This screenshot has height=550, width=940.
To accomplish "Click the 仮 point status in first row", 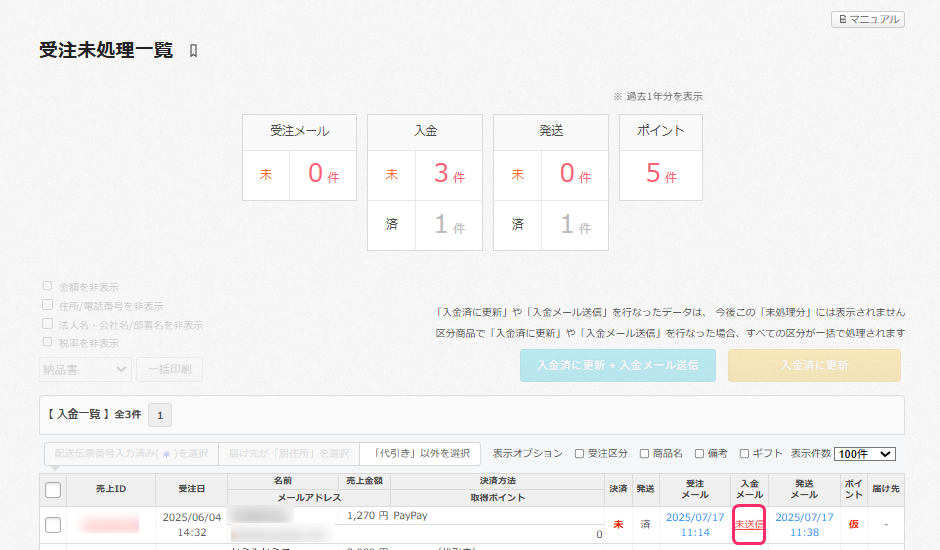I will pos(853,525).
